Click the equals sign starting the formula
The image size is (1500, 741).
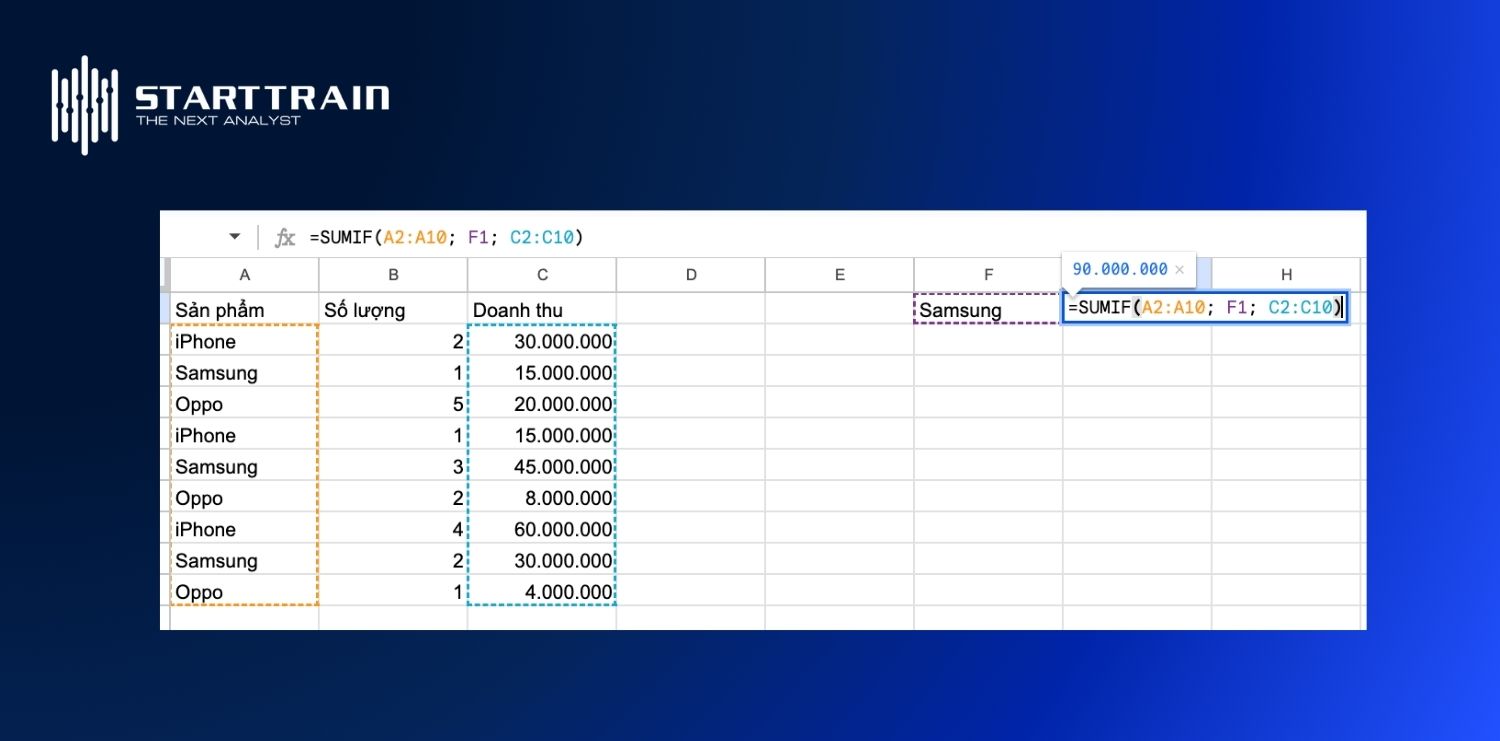pyautogui.click(x=316, y=237)
